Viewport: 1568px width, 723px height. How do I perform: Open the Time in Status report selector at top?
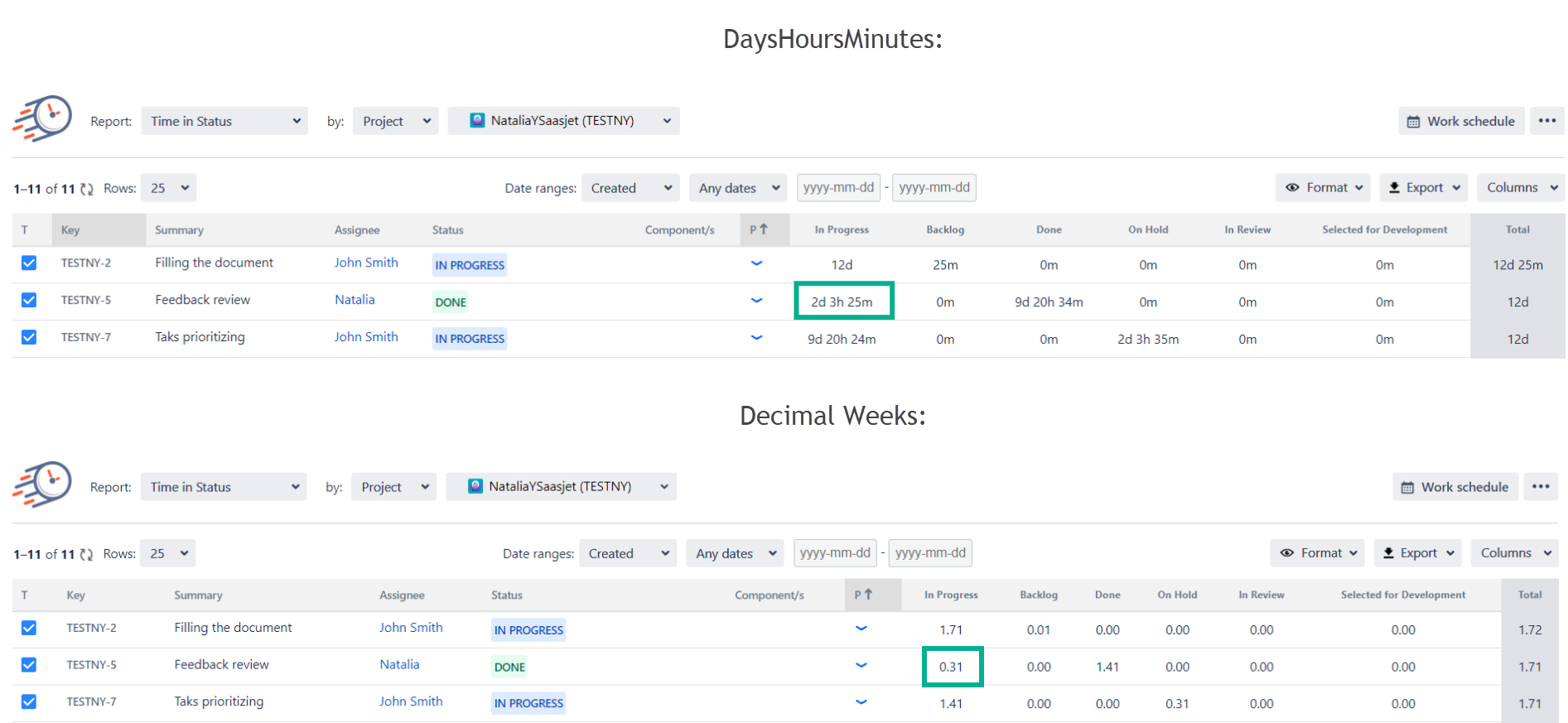tap(224, 121)
